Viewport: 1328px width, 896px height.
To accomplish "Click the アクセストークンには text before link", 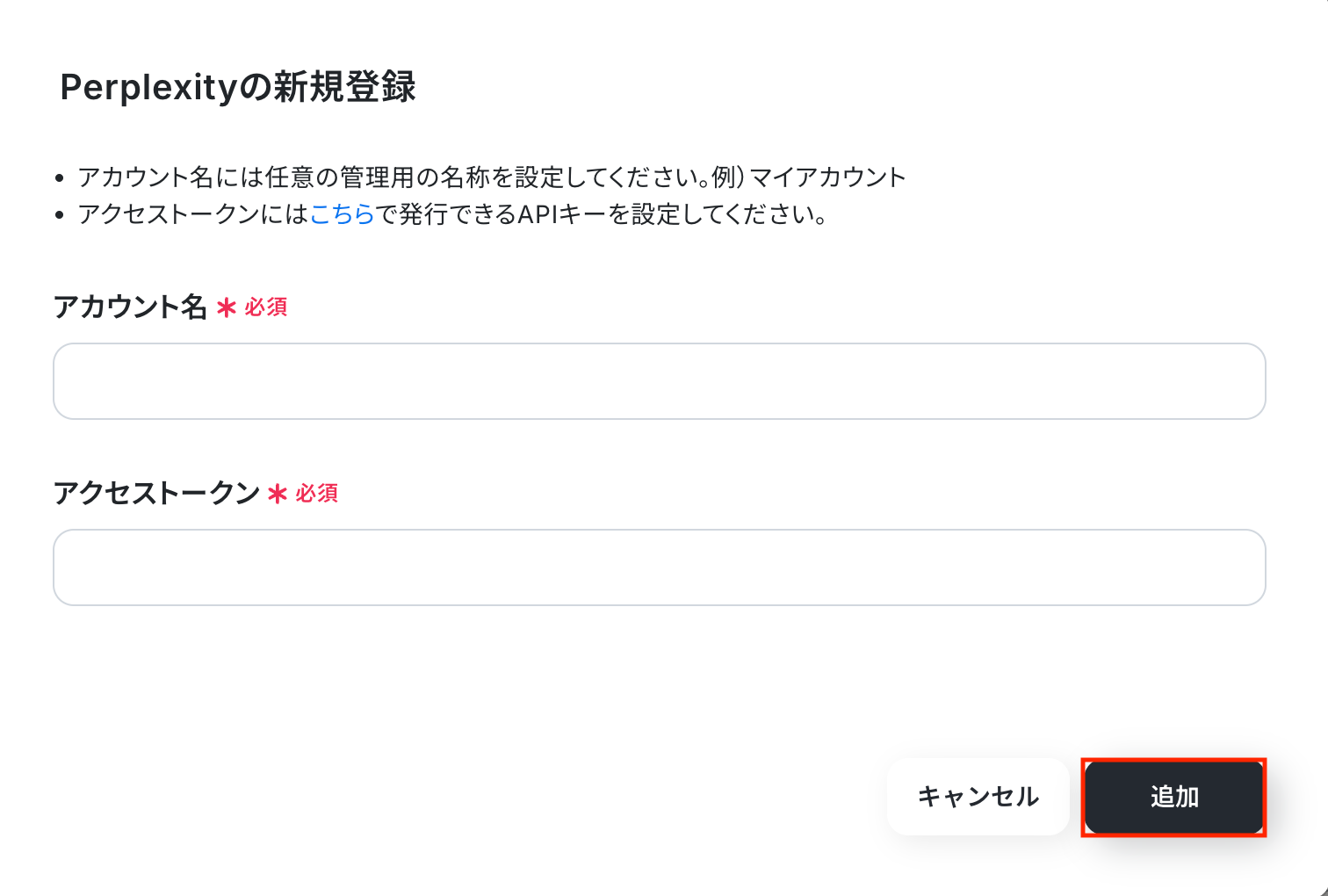I will point(194,214).
